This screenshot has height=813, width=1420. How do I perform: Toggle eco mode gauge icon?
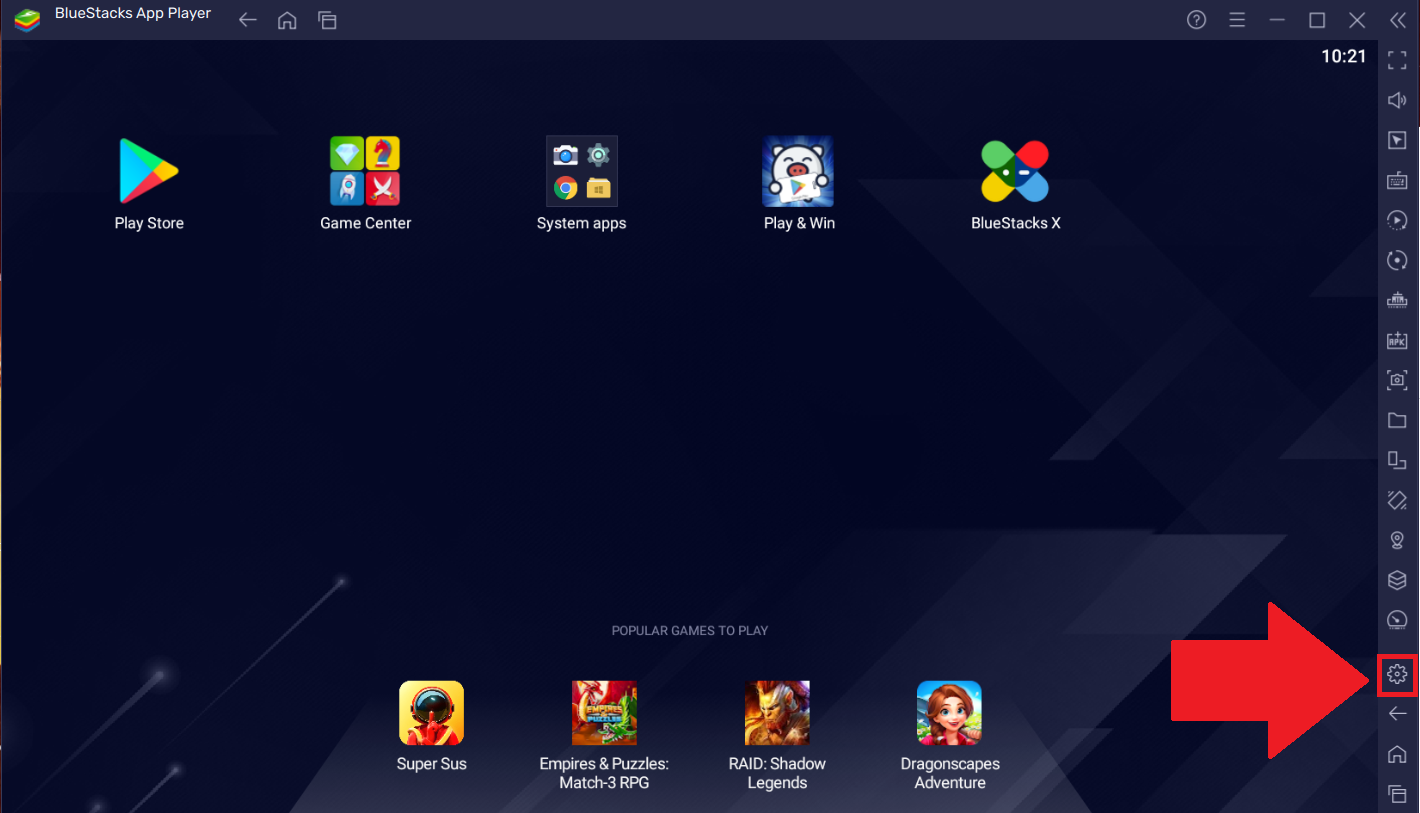pyautogui.click(x=1397, y=619)
